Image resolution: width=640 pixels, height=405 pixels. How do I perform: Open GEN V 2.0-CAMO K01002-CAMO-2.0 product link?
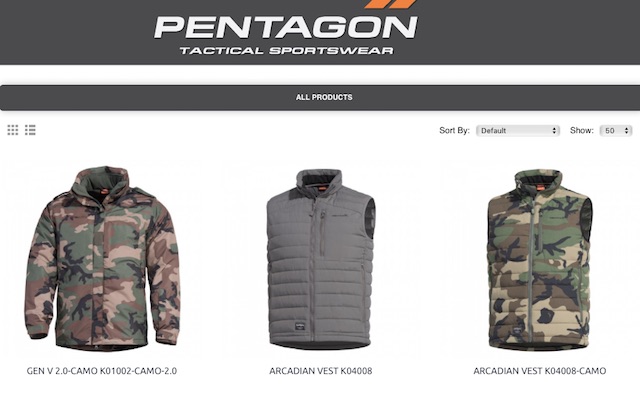coord(102,371)
